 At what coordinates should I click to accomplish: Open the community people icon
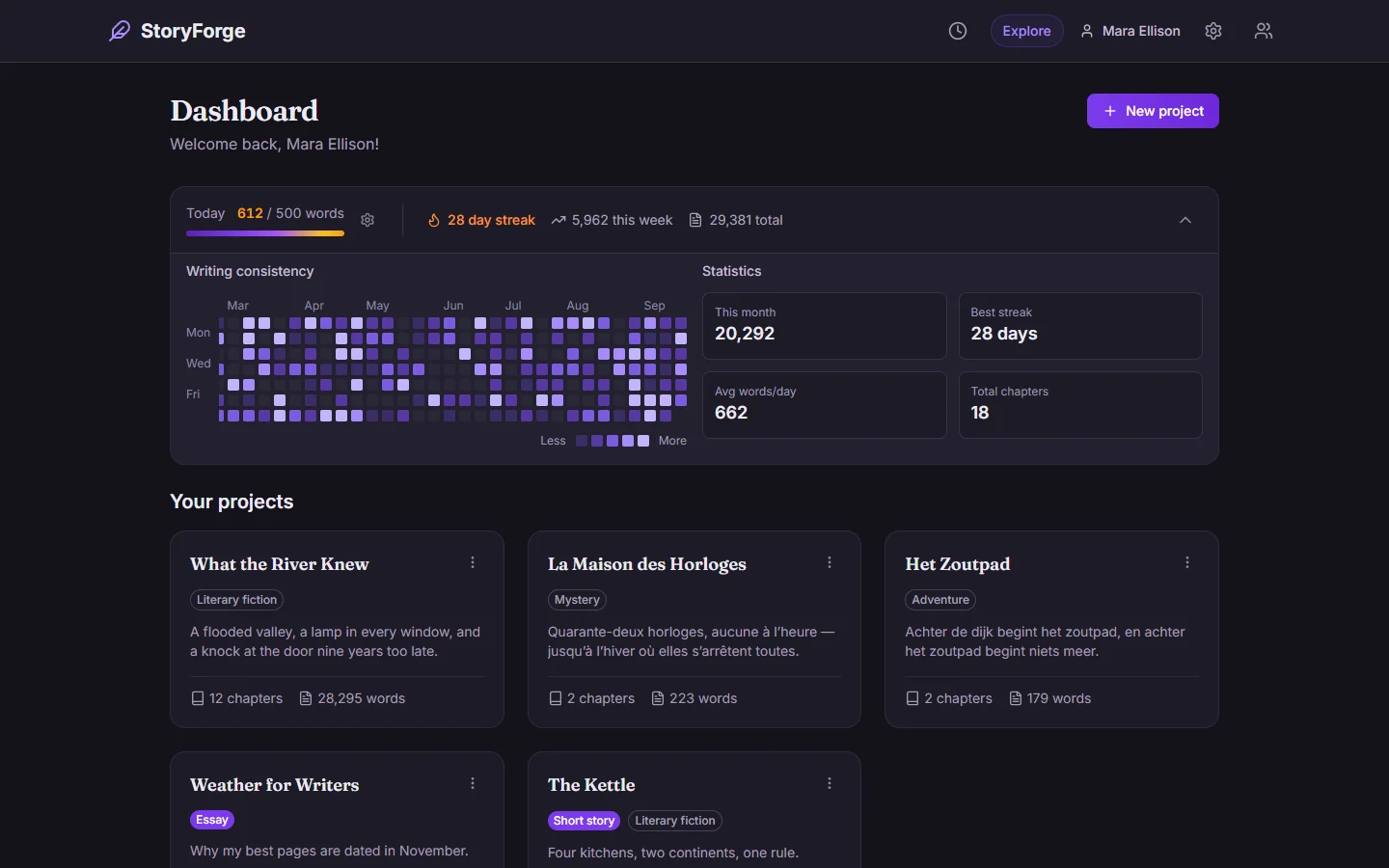[x=1264, y=31]
